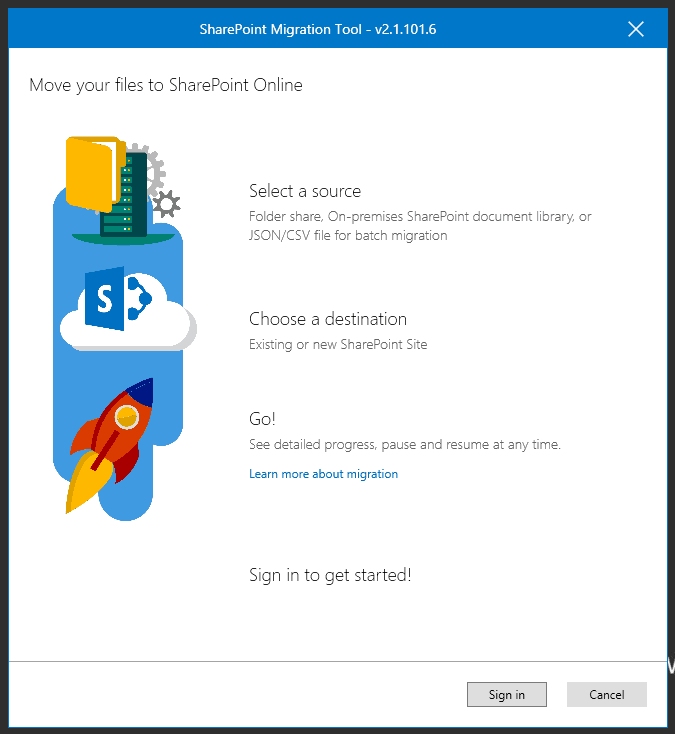Click the 'Go!' heading text
This screenshot has height=734, width=675.
point(262,418)
